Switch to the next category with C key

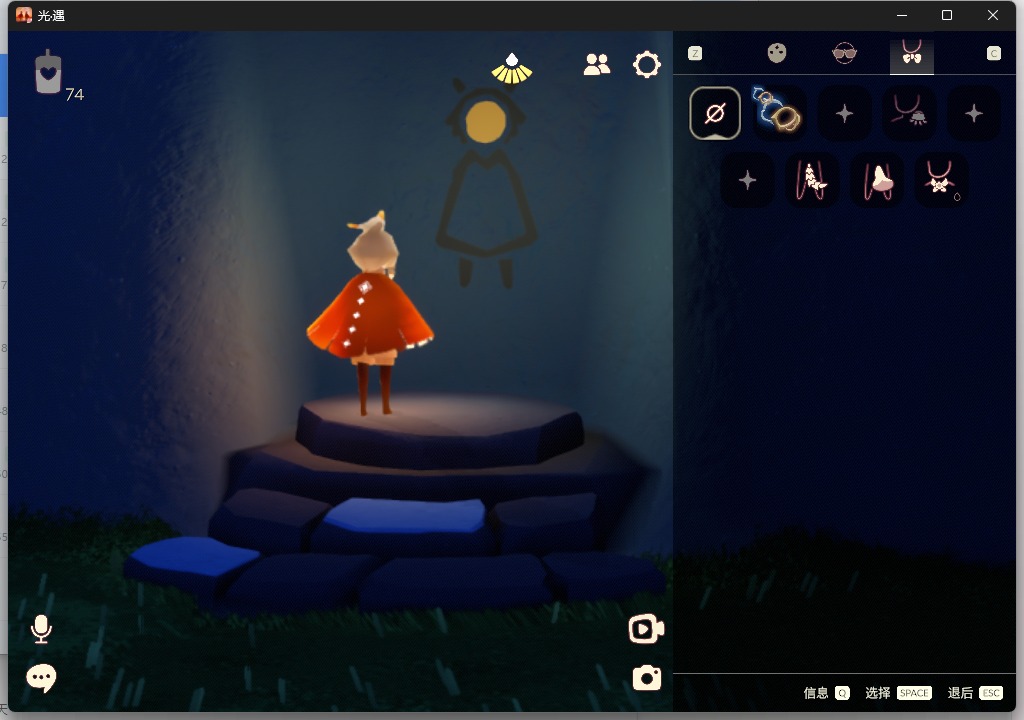coord(993,54)
